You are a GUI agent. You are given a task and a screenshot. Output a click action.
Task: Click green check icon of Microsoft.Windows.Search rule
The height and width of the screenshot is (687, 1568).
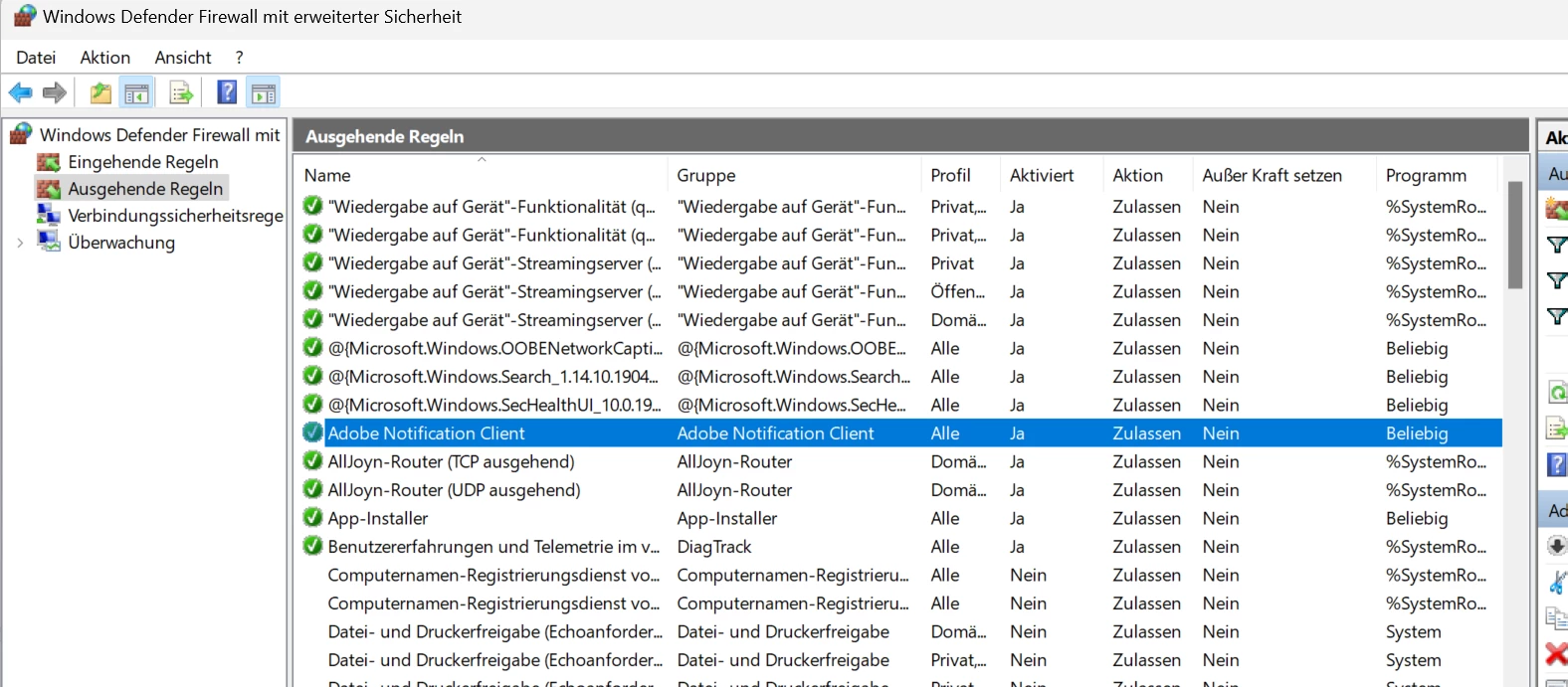(x=312, y=376)
